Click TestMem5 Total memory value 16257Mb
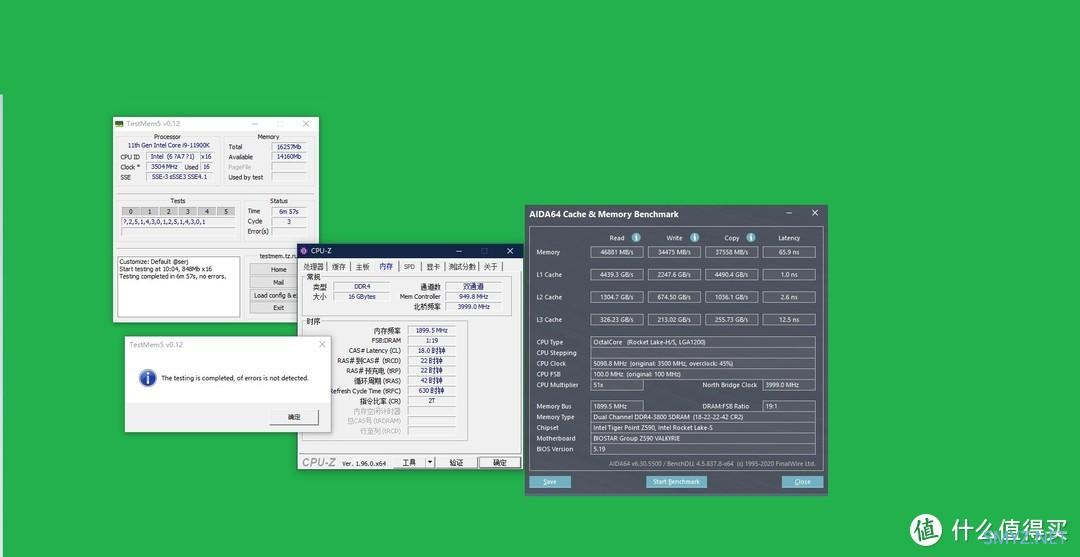 (x=289, y=147)
